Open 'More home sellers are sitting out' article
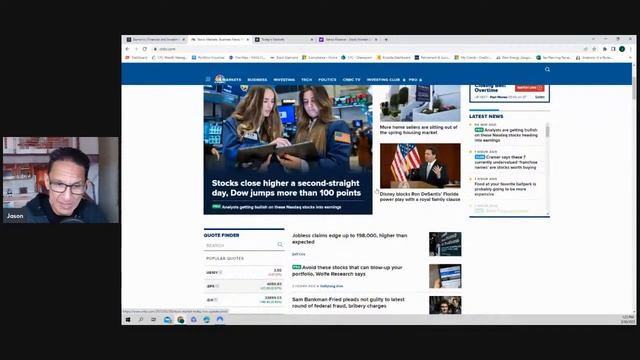Image resolution: width=640 pixels, height=360 pixels. pyautogui.click(x=418, y=130)
